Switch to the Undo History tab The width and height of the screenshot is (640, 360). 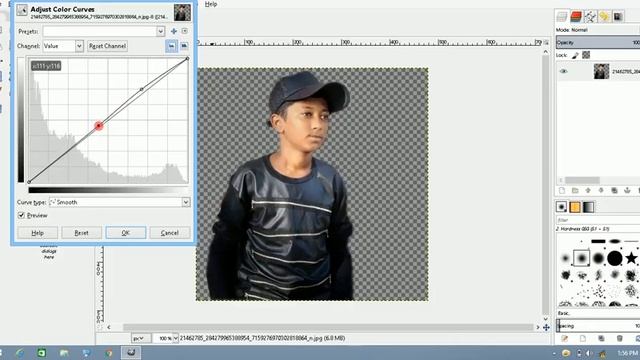coord(604,16)
